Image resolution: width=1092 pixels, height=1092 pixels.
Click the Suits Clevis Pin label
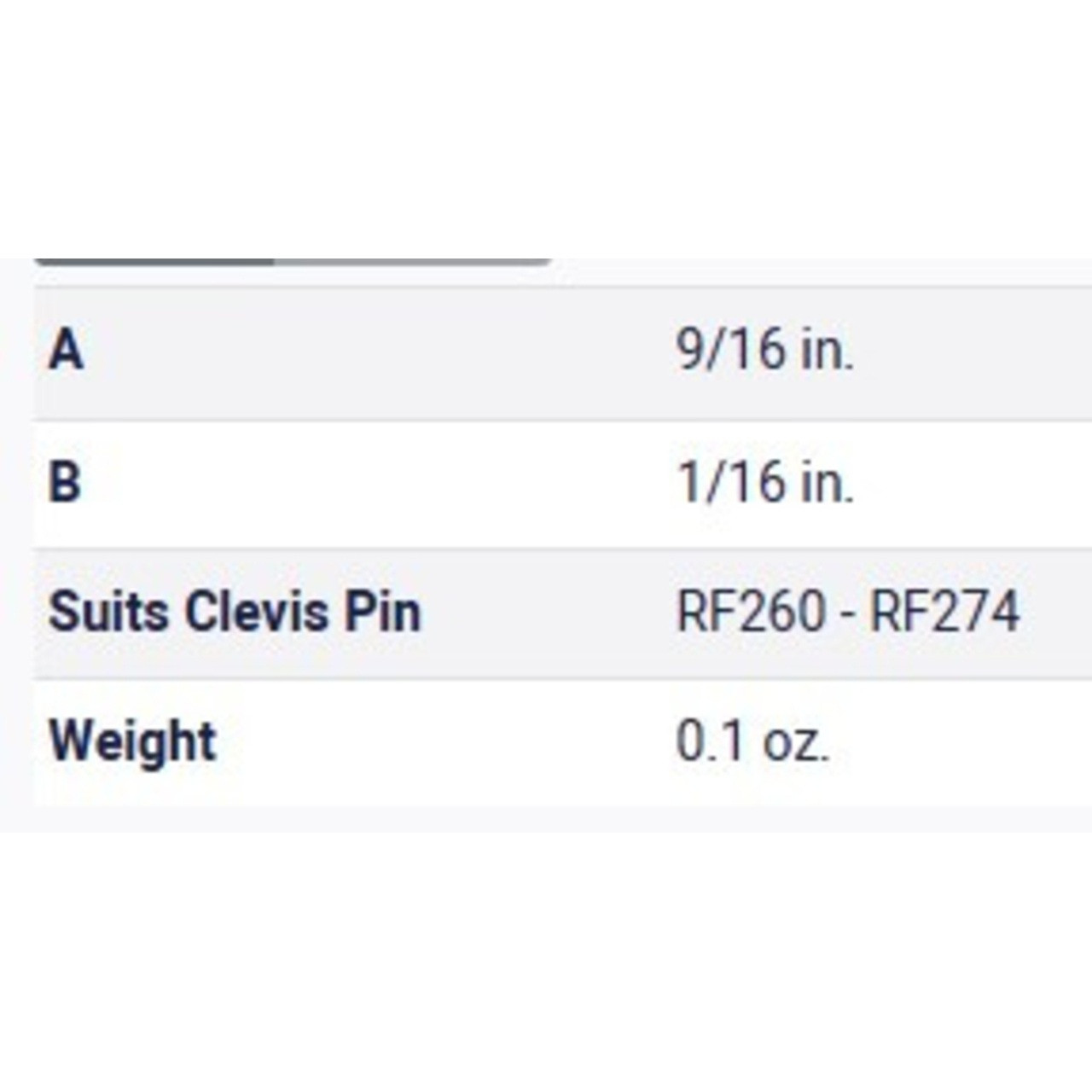[x=235, y=612]
